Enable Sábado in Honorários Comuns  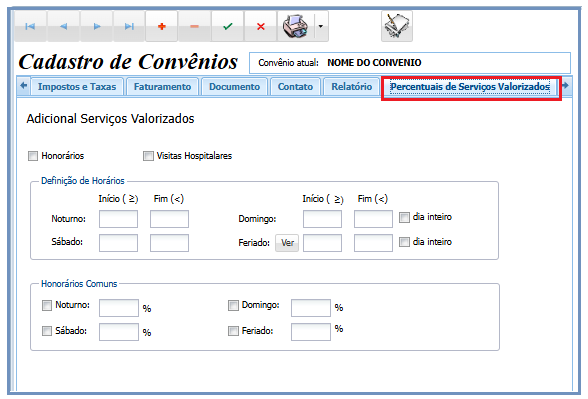[47, 331]
